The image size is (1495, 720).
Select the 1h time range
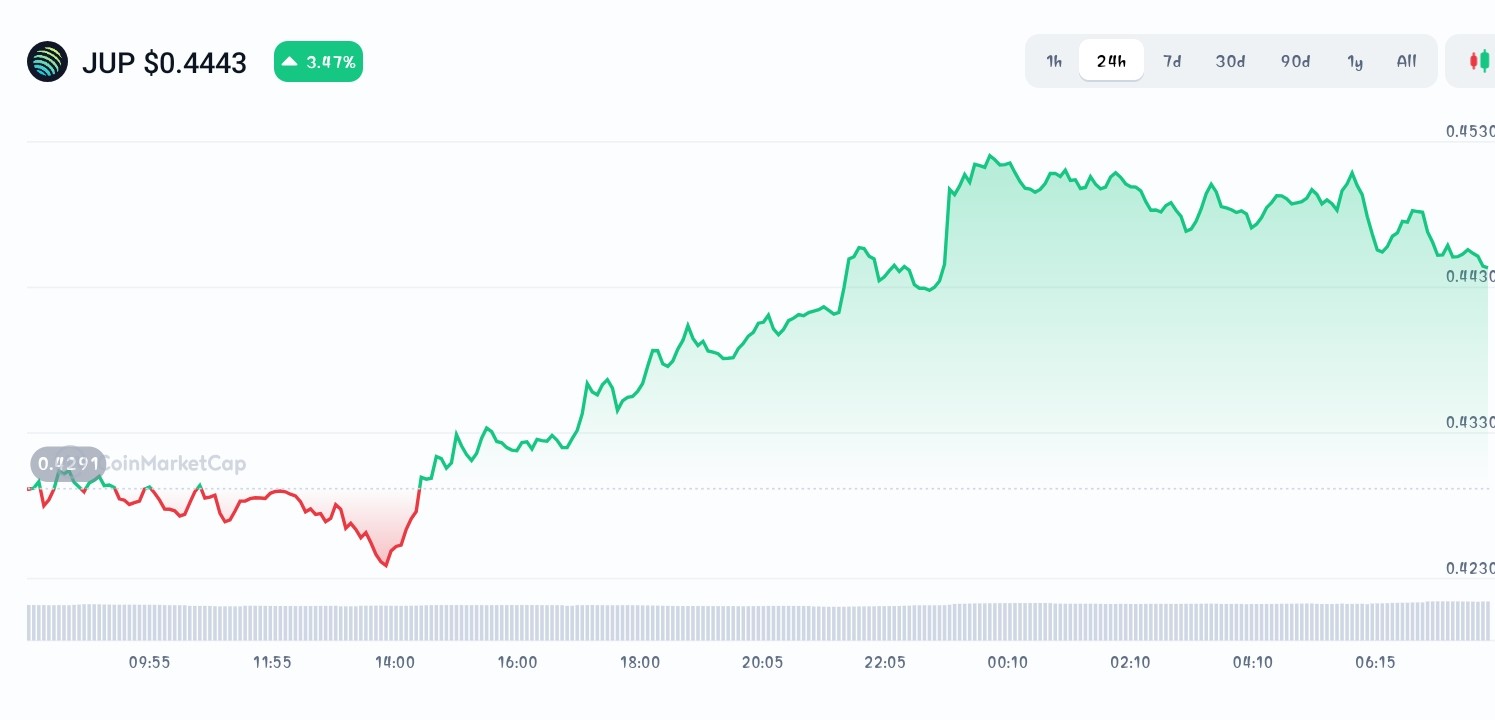tap(1054, 61)
